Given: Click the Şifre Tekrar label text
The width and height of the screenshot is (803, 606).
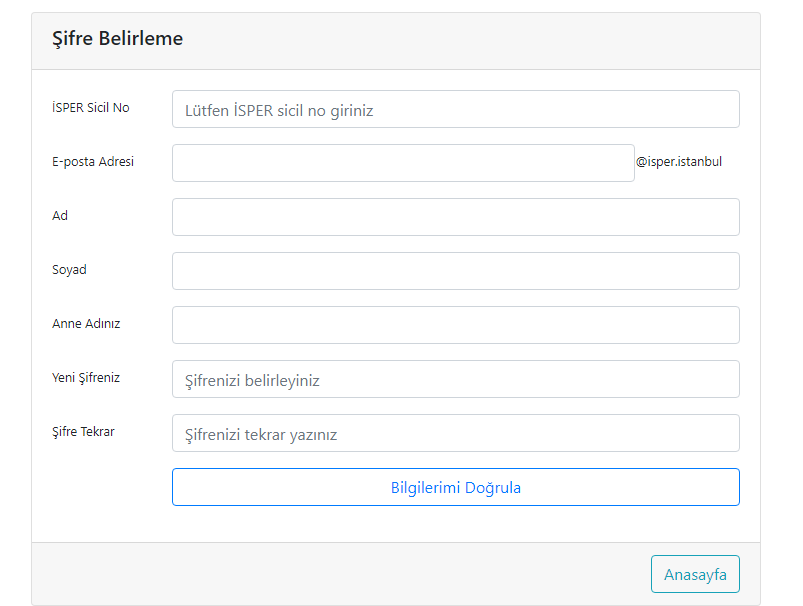Looking at the screenshot, I should tap(80, 431).
